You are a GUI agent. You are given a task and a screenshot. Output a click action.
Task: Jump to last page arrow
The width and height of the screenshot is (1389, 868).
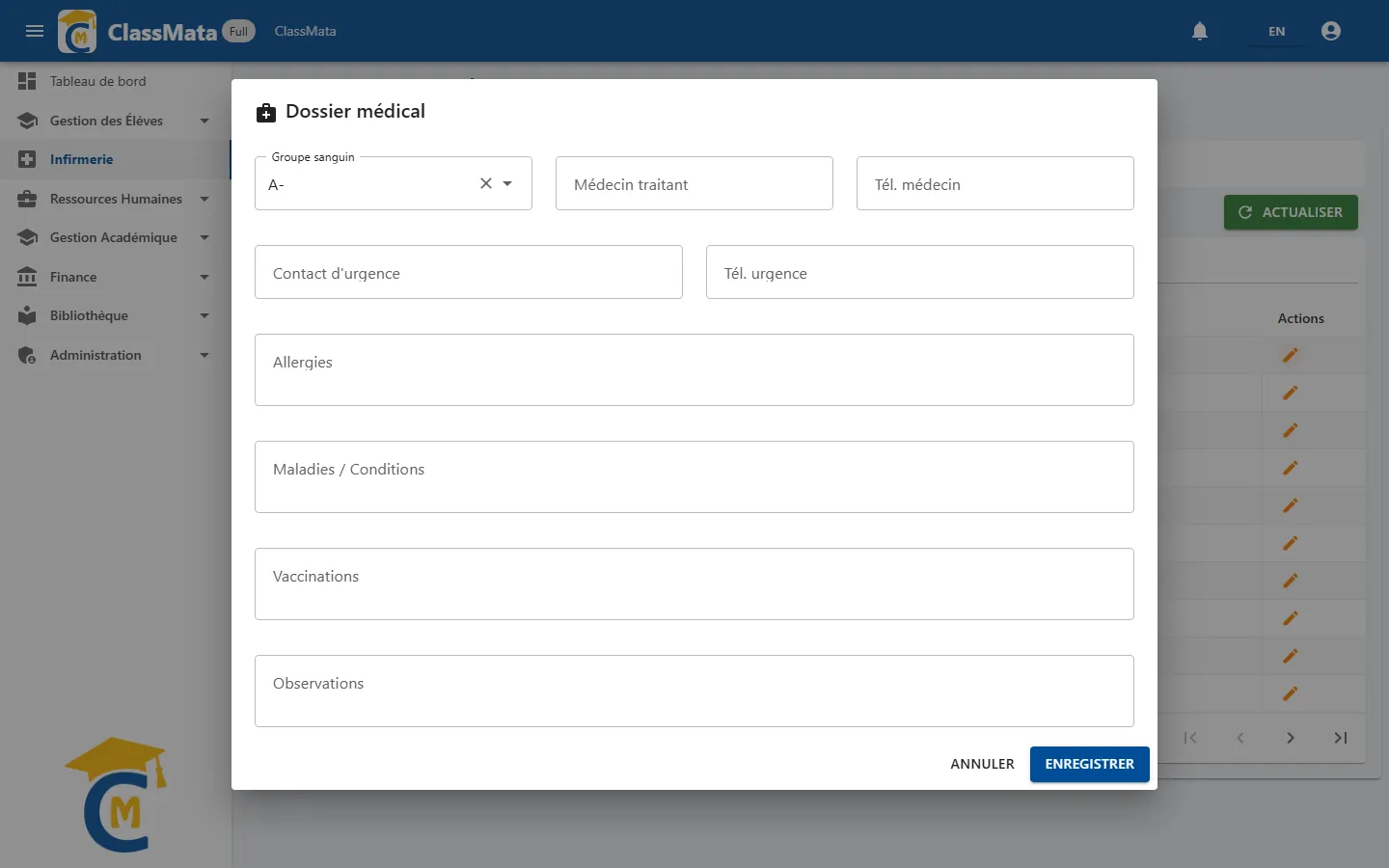point(1341,738)
